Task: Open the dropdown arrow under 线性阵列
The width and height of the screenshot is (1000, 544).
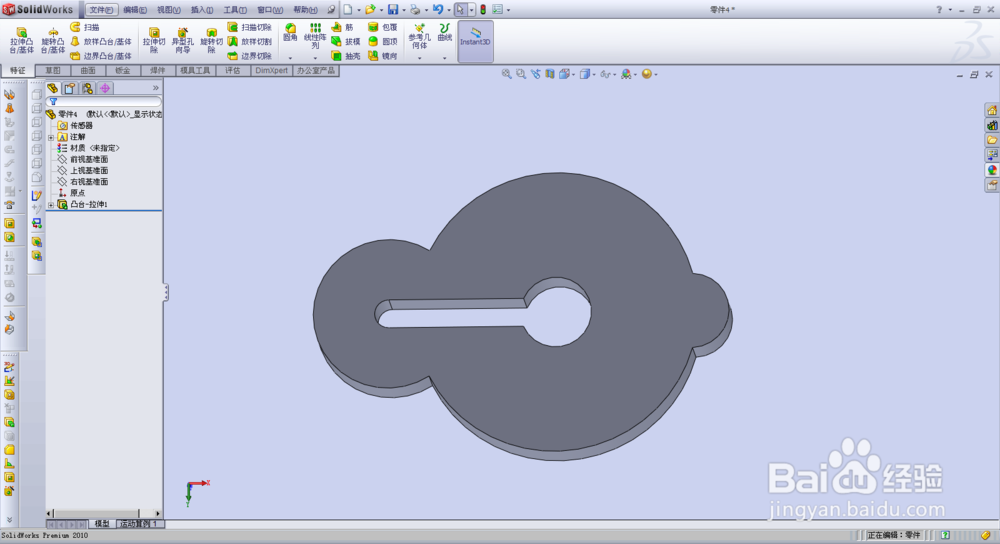Action: 315,58
